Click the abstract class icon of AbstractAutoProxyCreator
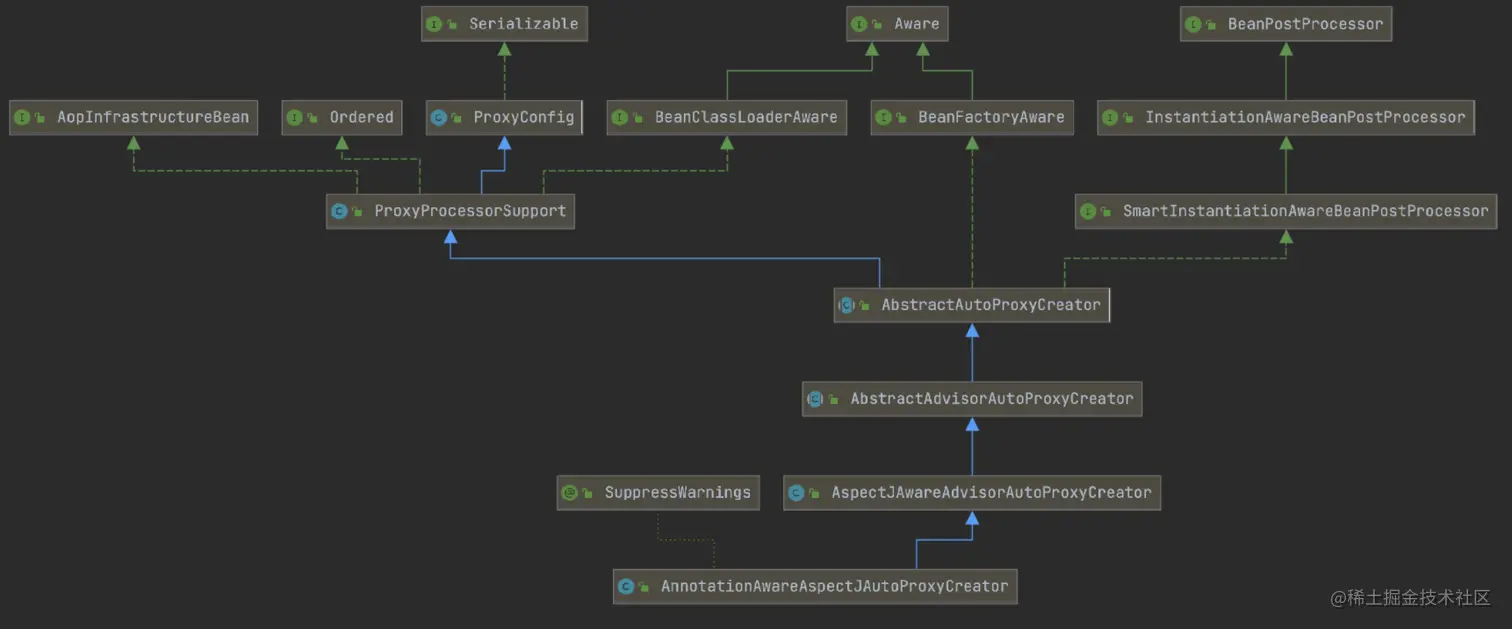The width and height of the screenshot is (1512, 629). (x=846, y=305)
